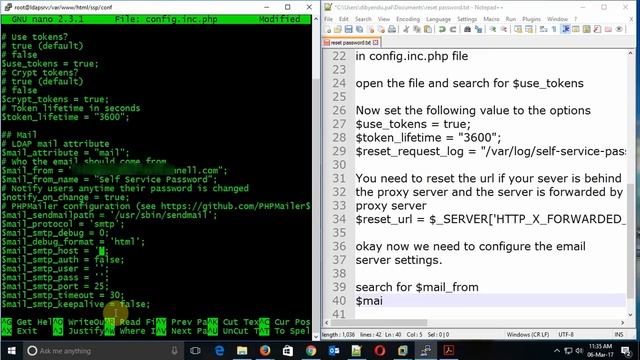Open Function List panel icon
The width and height of the screenshot is (640, 360).
tap(597, 29)
